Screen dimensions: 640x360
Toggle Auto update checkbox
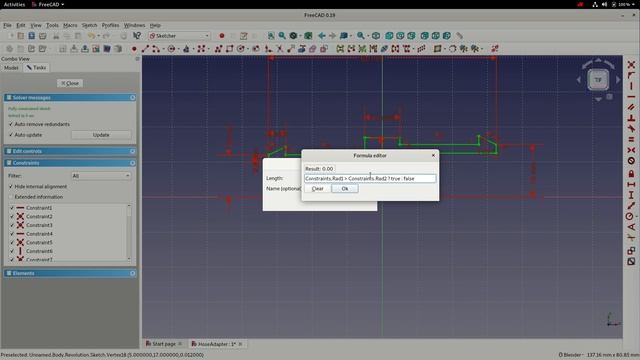pyautogui.click(x=11, y=135)
